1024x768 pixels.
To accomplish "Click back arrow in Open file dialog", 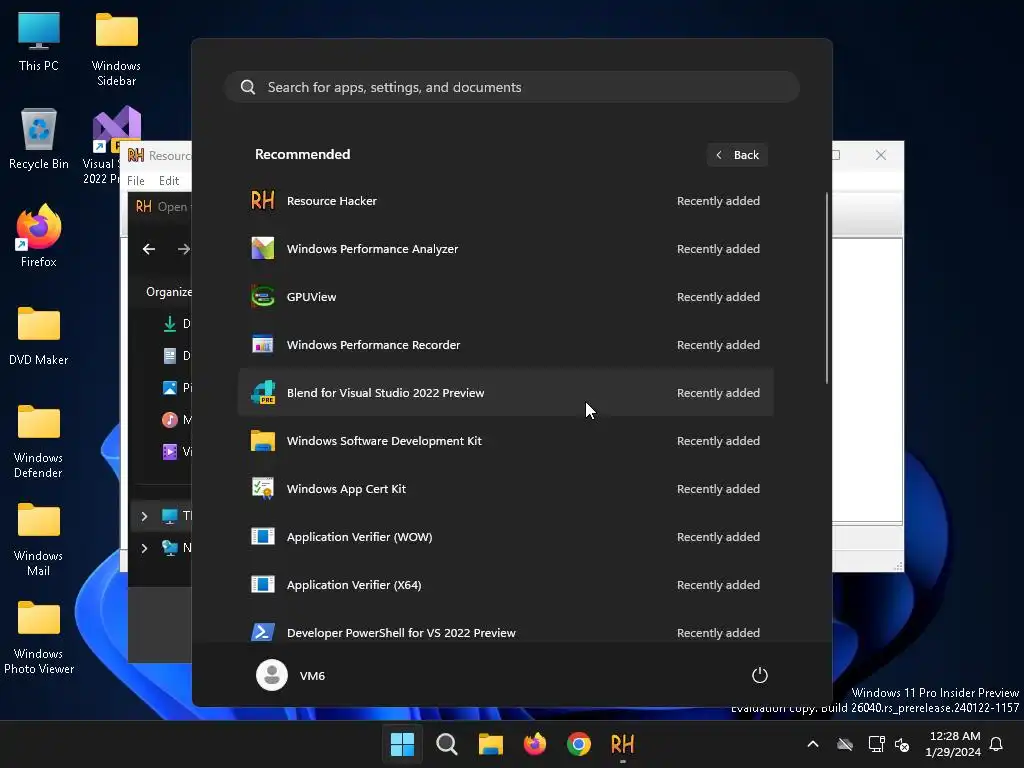I will [149, 249].
